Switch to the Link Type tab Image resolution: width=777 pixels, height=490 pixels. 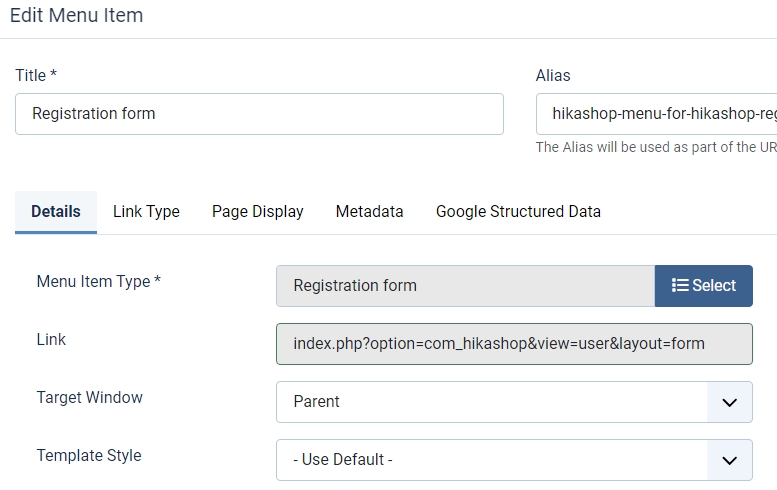(146, 212)
